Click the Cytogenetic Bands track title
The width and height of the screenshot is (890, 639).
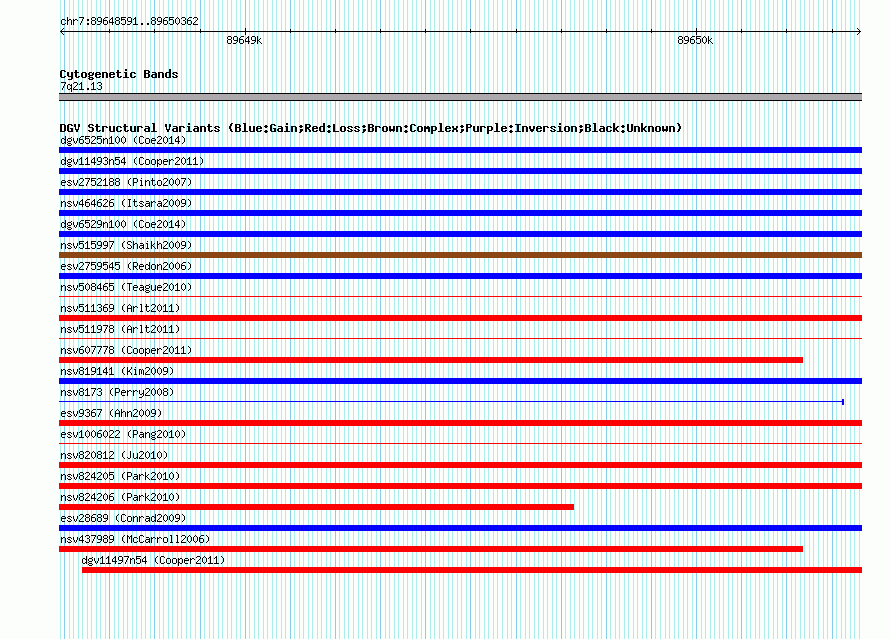[119, 74]
